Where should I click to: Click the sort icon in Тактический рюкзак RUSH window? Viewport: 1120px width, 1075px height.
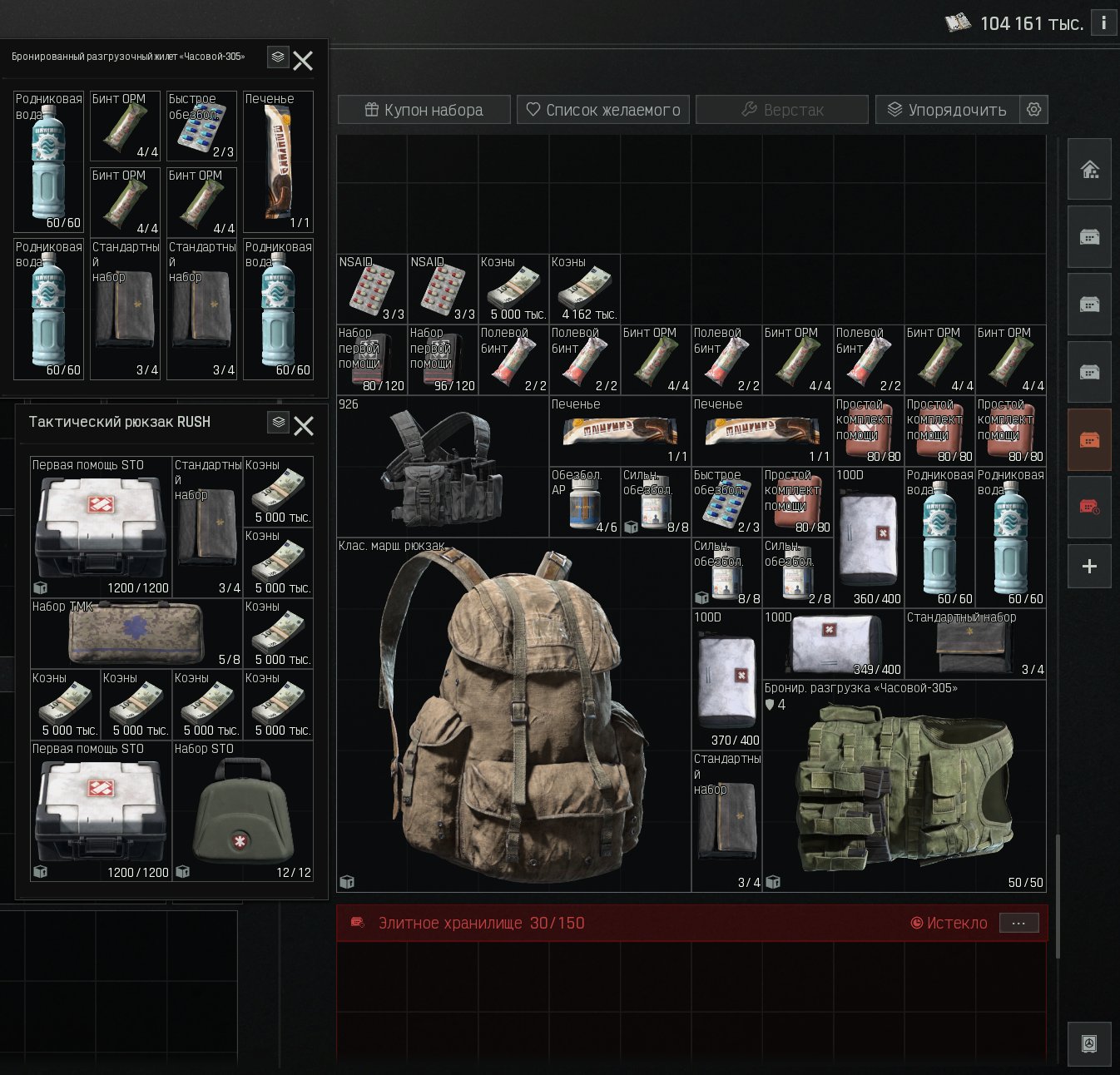[x=279, y=422]
